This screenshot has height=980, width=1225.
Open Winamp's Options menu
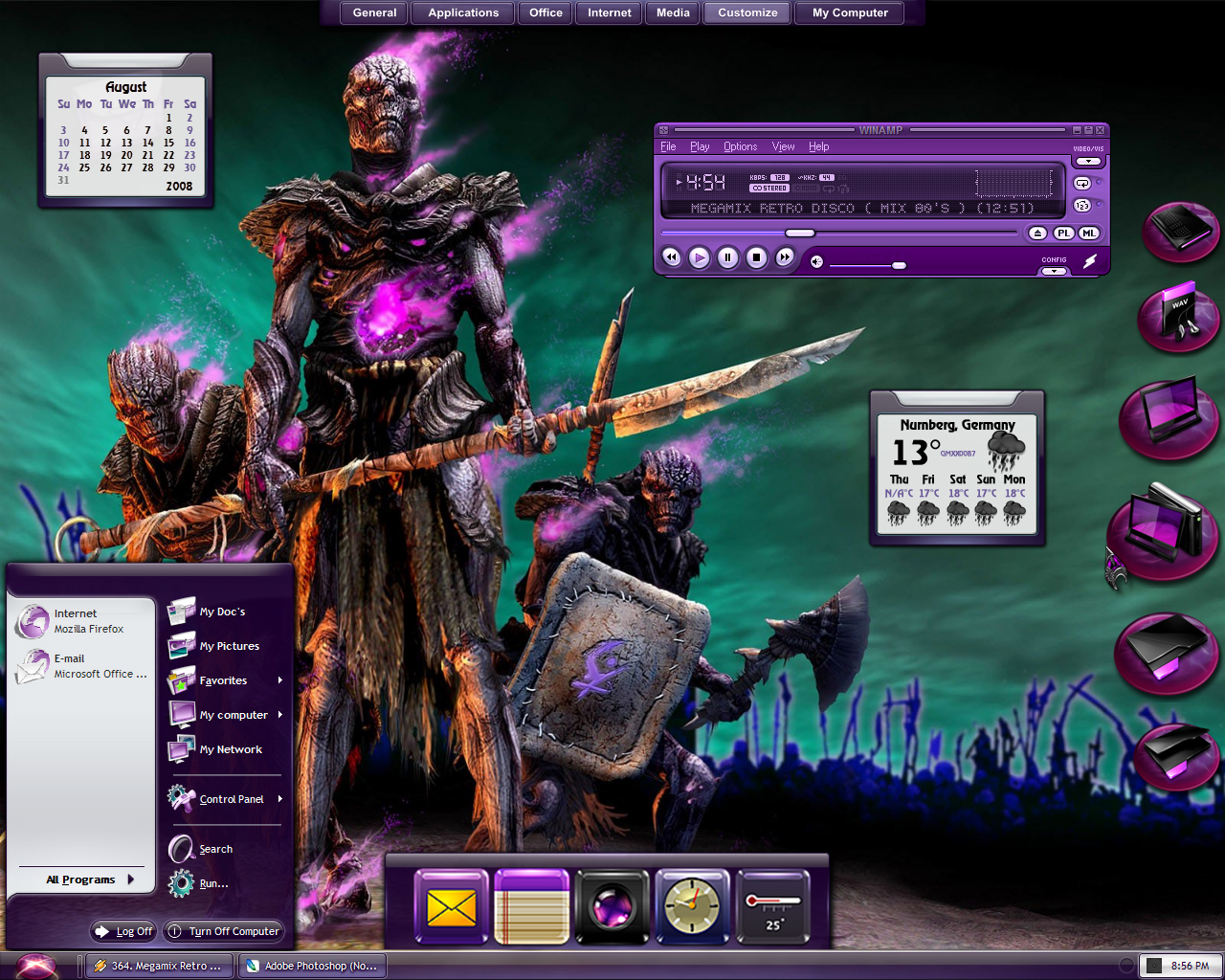[x=740, y=146]
